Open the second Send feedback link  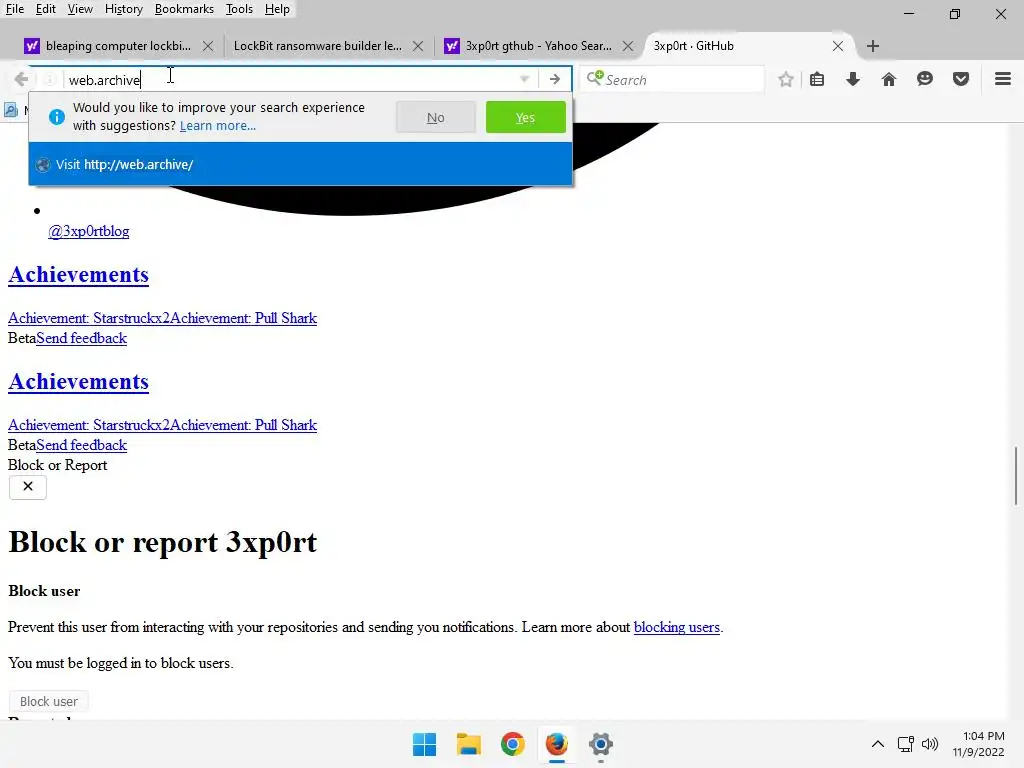tap(82, 445)
